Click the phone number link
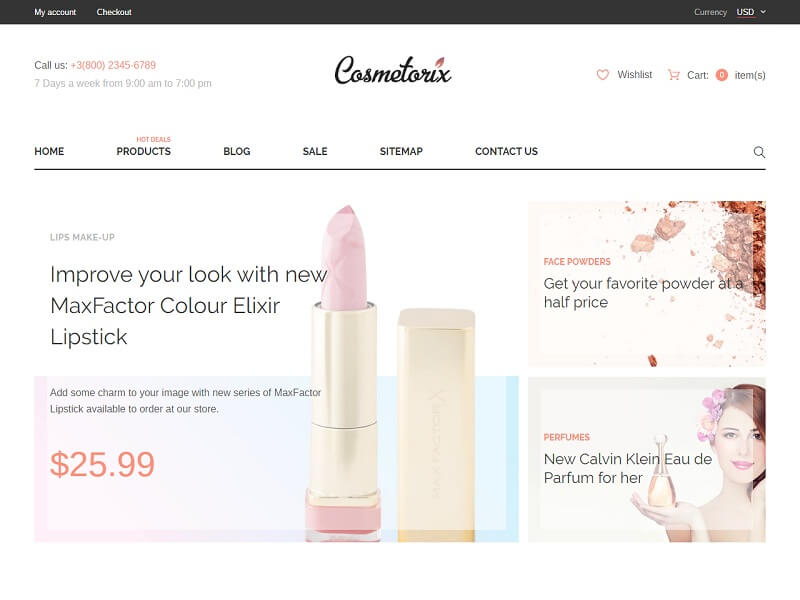The height and width of the screenshot is (600, 800). coord(113,65)
